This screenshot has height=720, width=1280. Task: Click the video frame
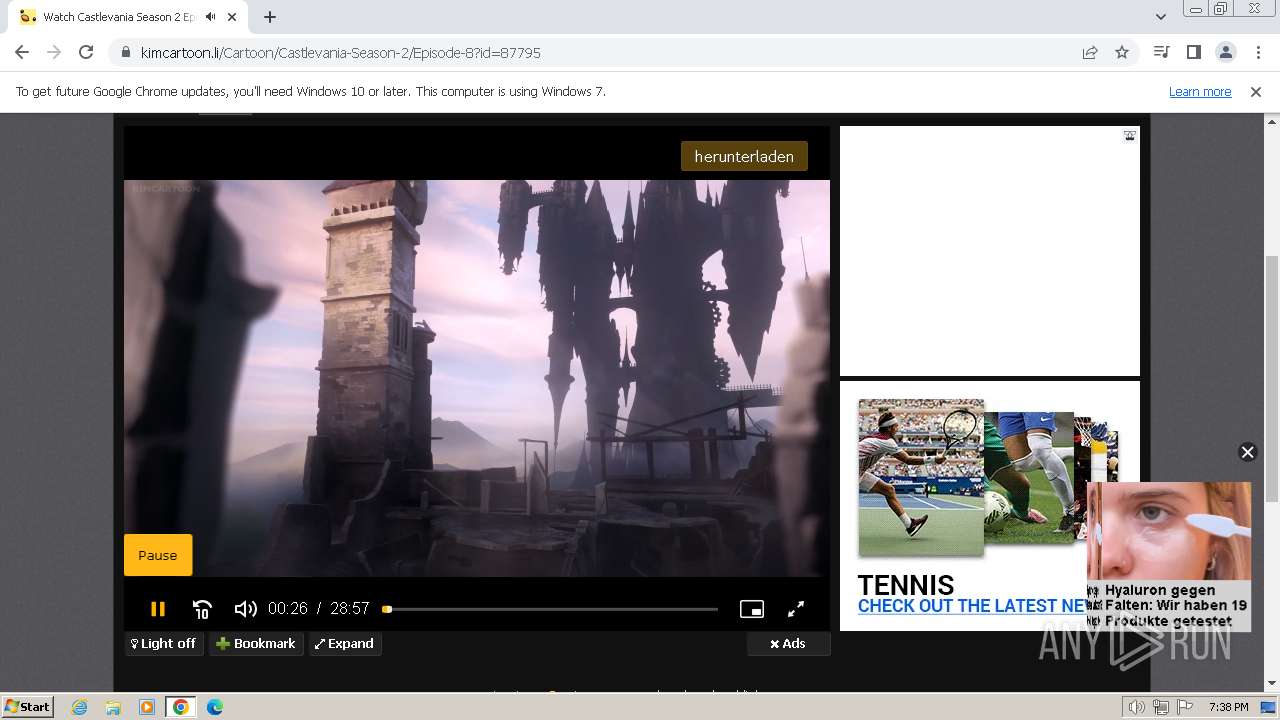pos(477,378)
